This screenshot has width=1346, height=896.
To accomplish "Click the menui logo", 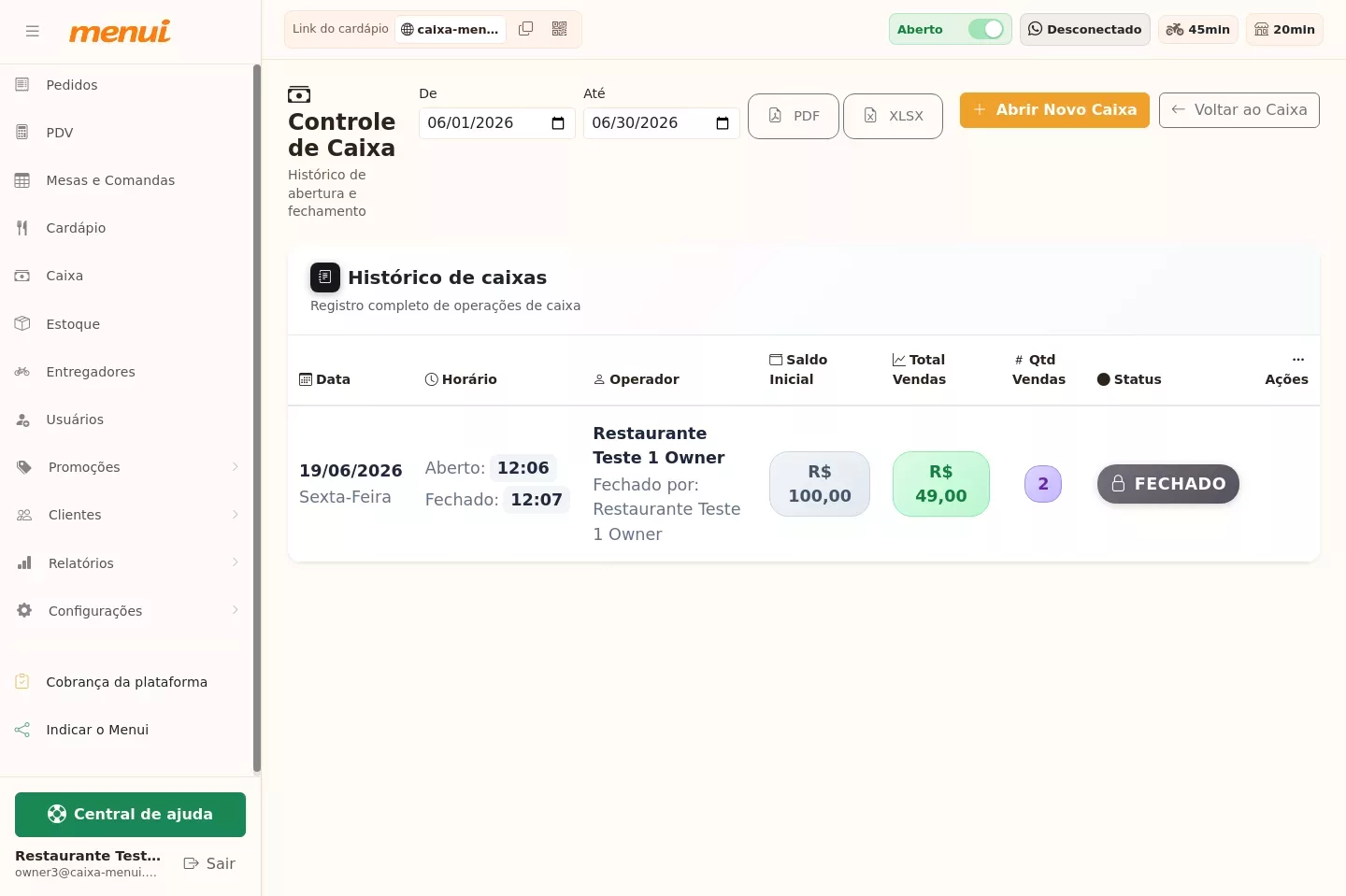I will (120, 31).
